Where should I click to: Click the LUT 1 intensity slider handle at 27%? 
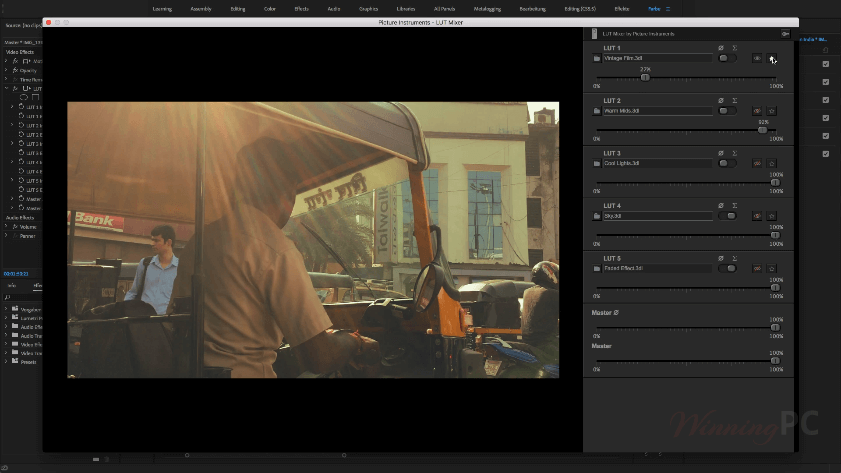tap(645, 78)
